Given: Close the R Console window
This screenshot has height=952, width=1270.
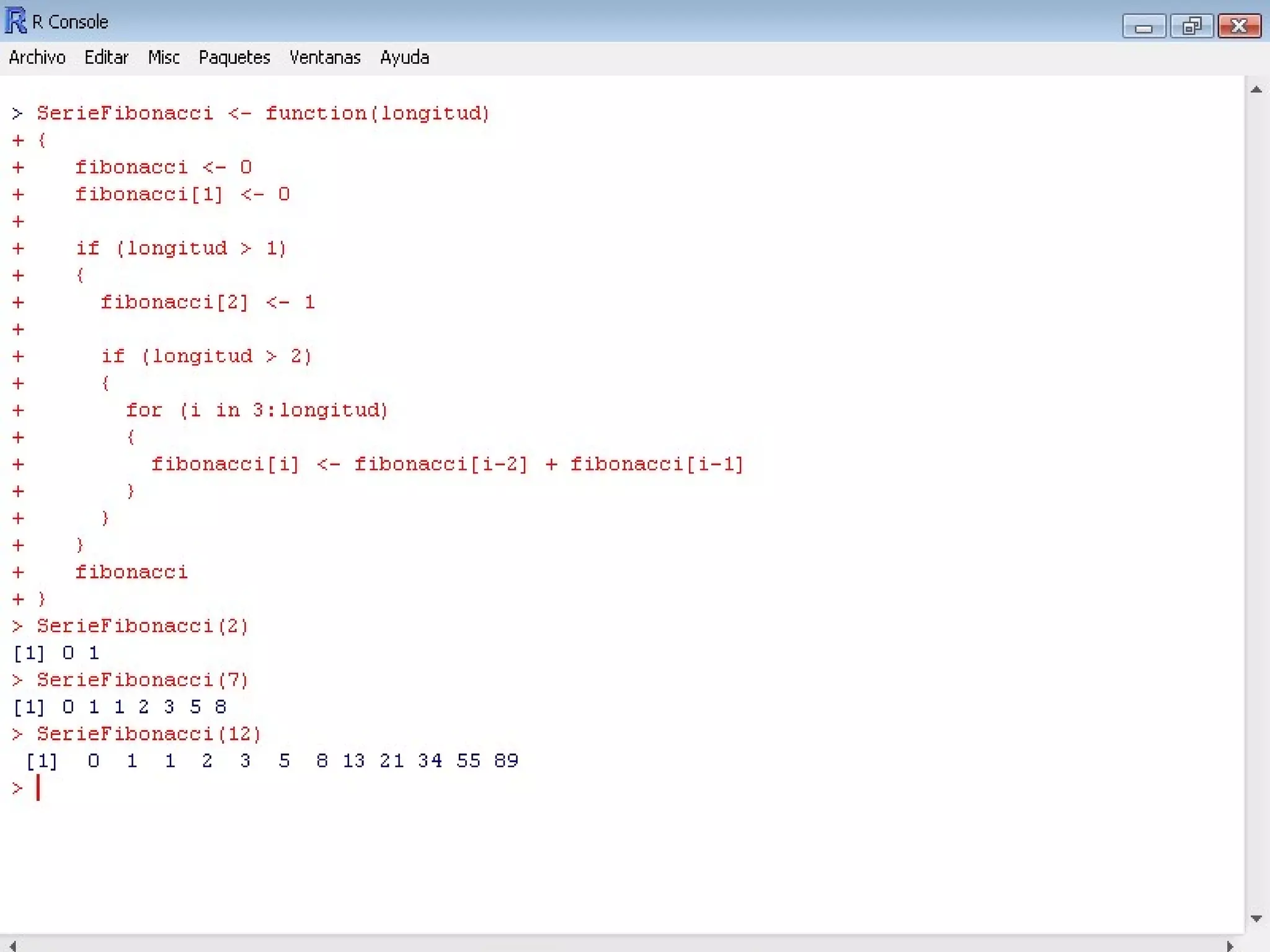Looking at the screenshot, I should [x=1239, y=26].
